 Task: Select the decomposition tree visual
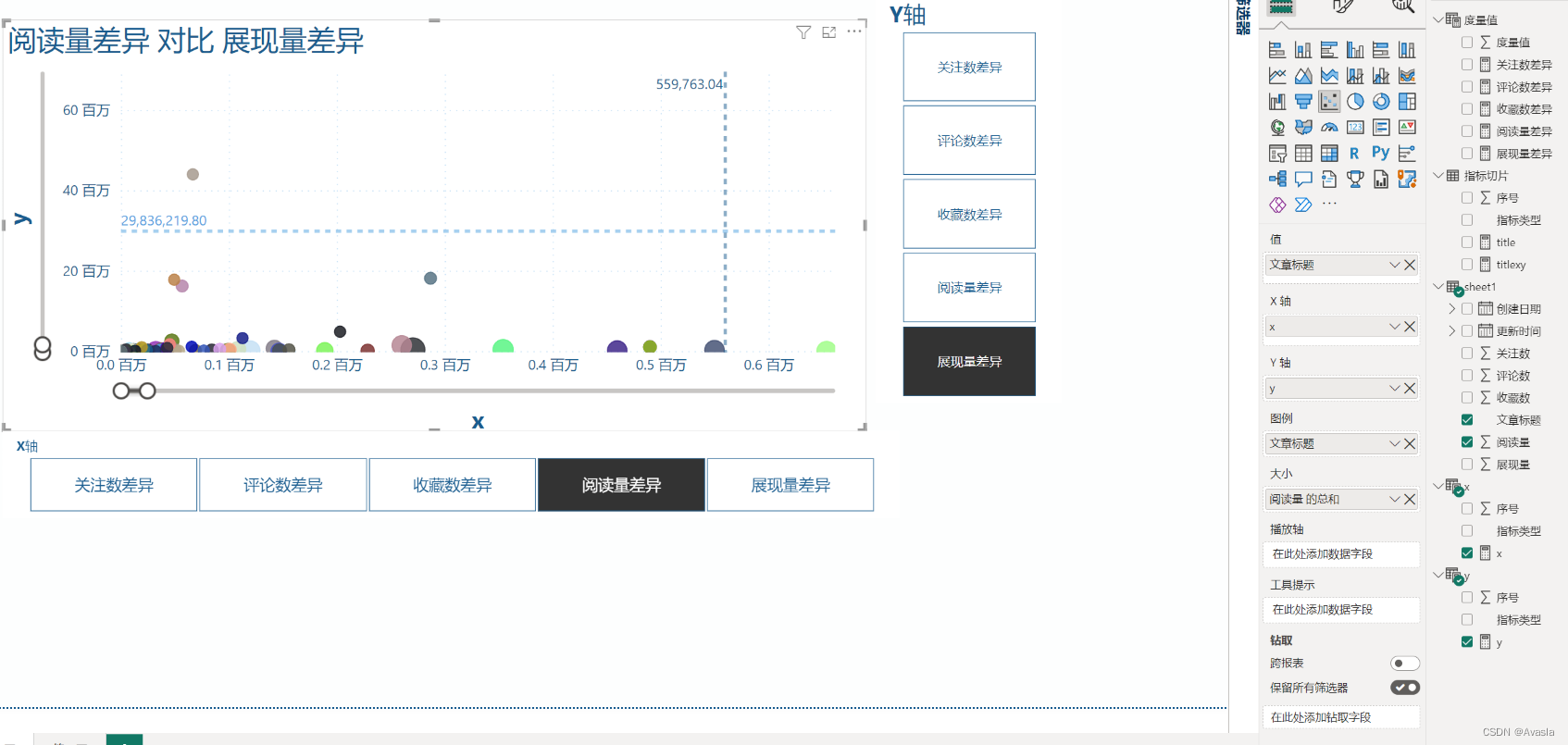click(1277, 180)
